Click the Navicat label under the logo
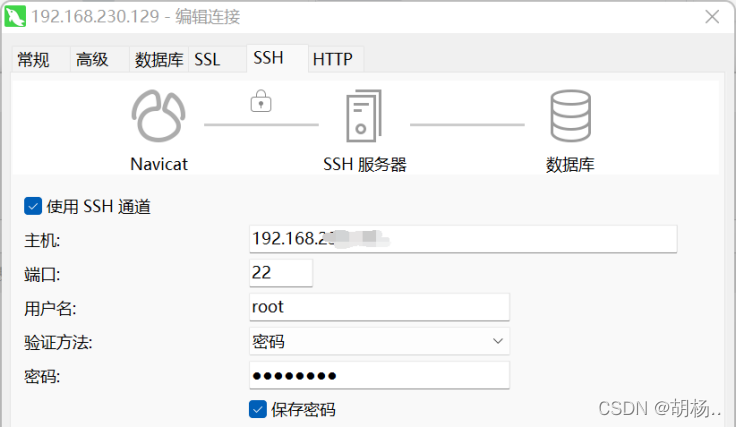 click(x=159, y=164)
